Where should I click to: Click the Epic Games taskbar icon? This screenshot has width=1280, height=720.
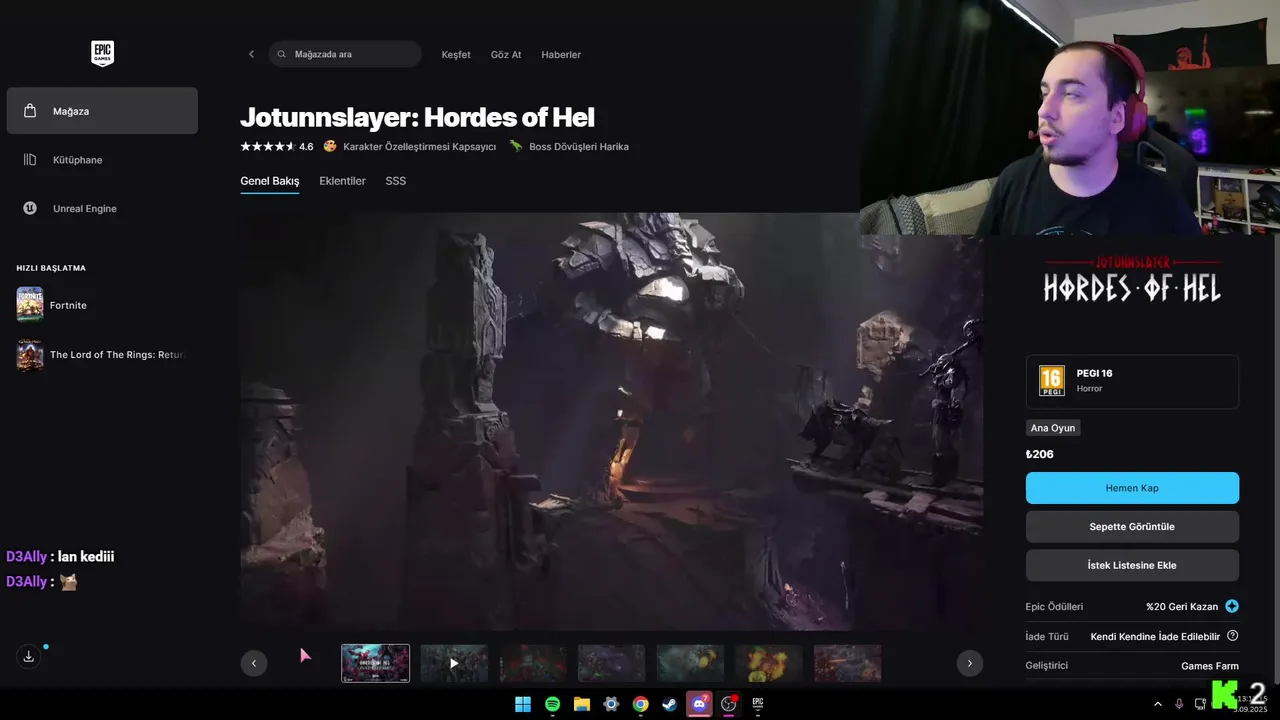point(758,704)
